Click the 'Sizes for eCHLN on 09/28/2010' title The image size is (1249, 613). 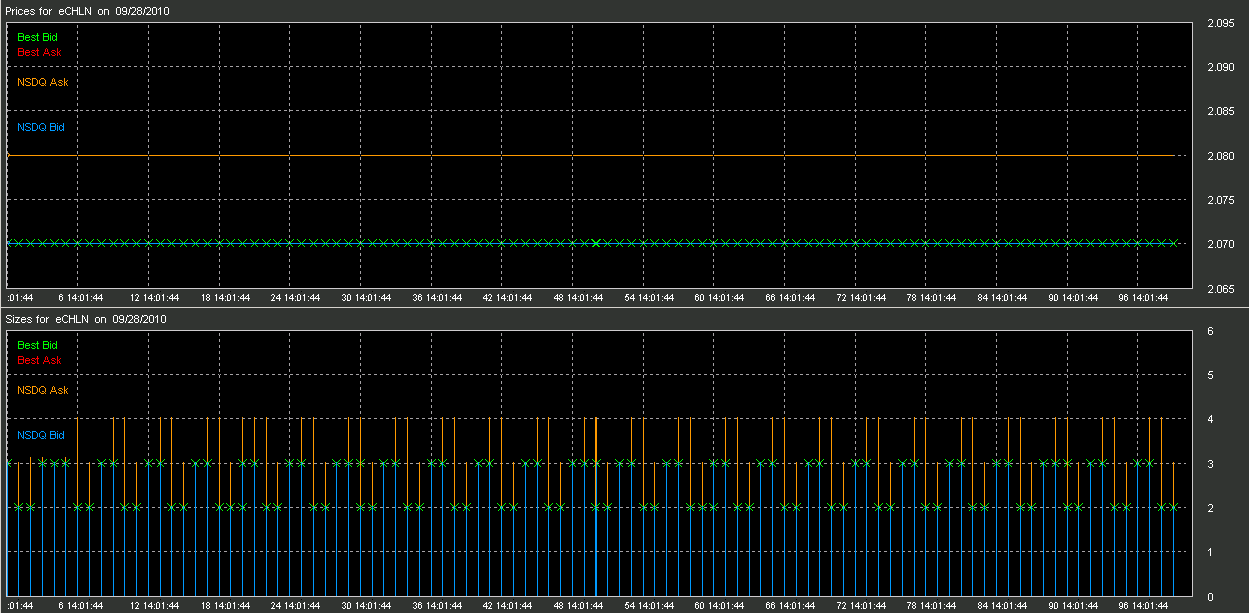pos(86,320)
